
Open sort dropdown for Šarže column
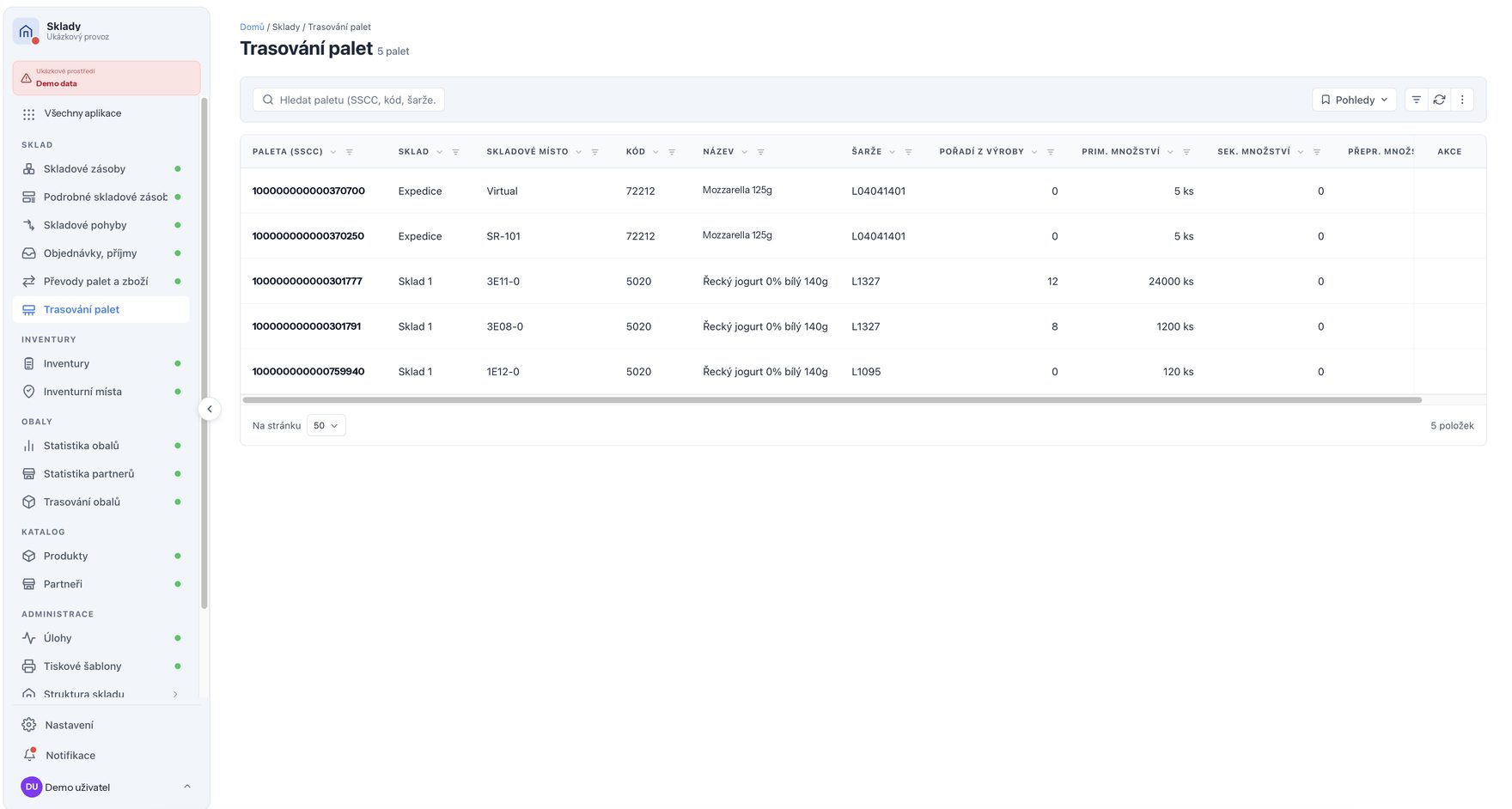click(893, 152)
